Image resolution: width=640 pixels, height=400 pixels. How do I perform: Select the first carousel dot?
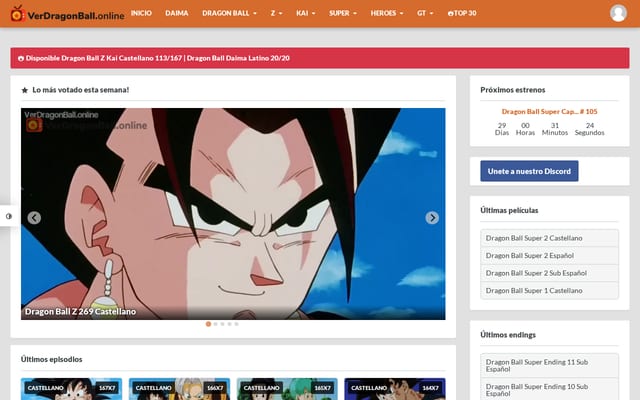click(208, 324)
